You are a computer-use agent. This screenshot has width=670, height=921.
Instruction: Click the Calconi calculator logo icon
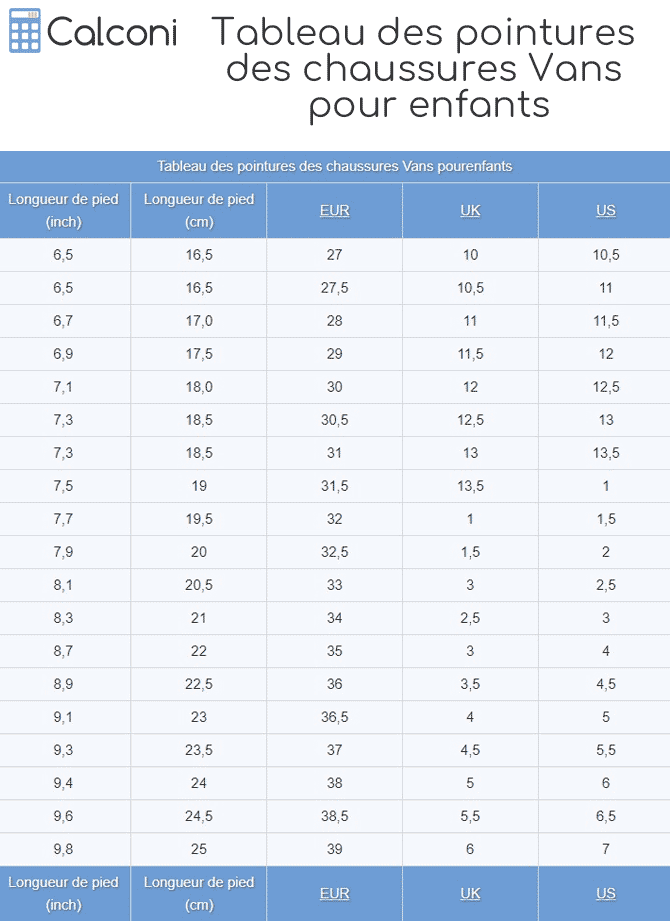tap(25, 31)
